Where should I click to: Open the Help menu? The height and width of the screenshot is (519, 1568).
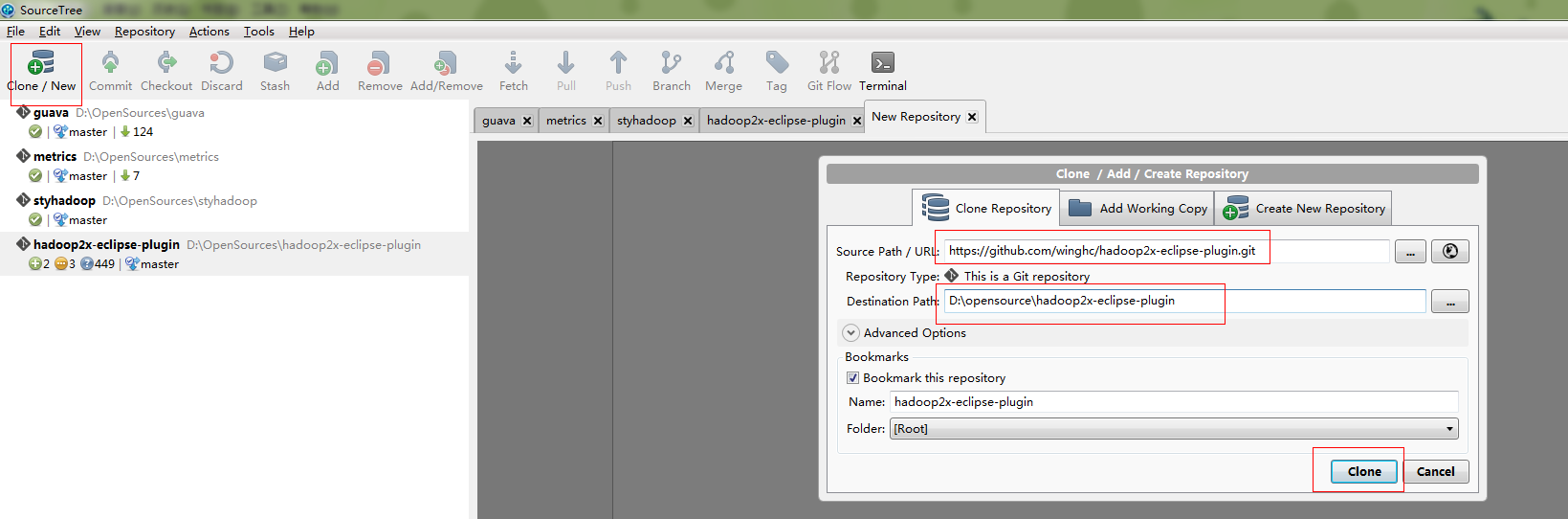pyautogui.click(x=301, y=32)
